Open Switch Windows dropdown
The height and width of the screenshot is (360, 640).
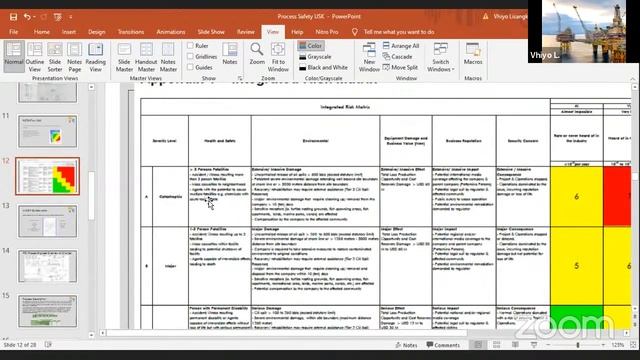click(x=440, y=57)
